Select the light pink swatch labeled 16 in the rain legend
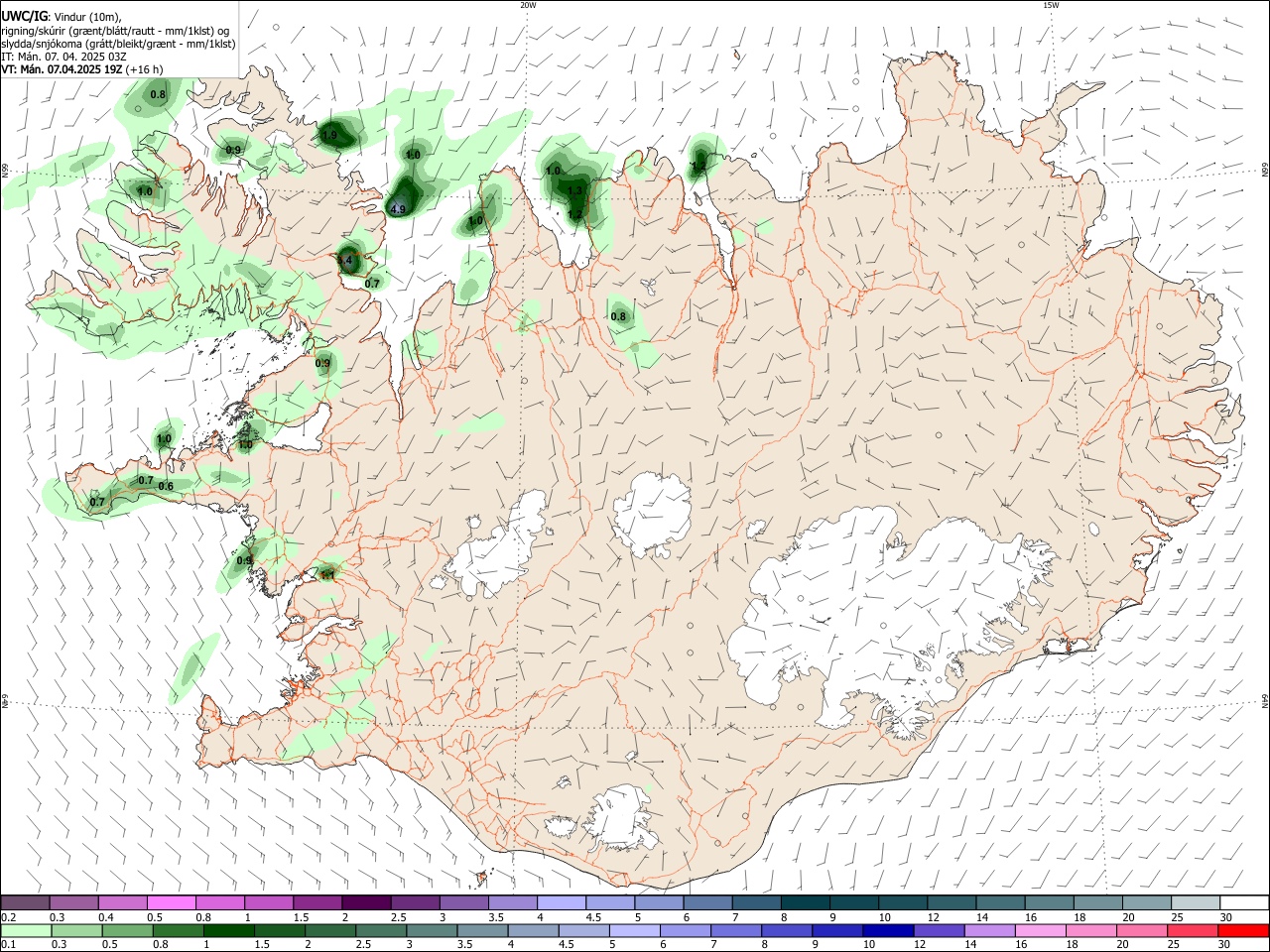The width and height of the screenshot is (1270, 952). click(1041, 931)
